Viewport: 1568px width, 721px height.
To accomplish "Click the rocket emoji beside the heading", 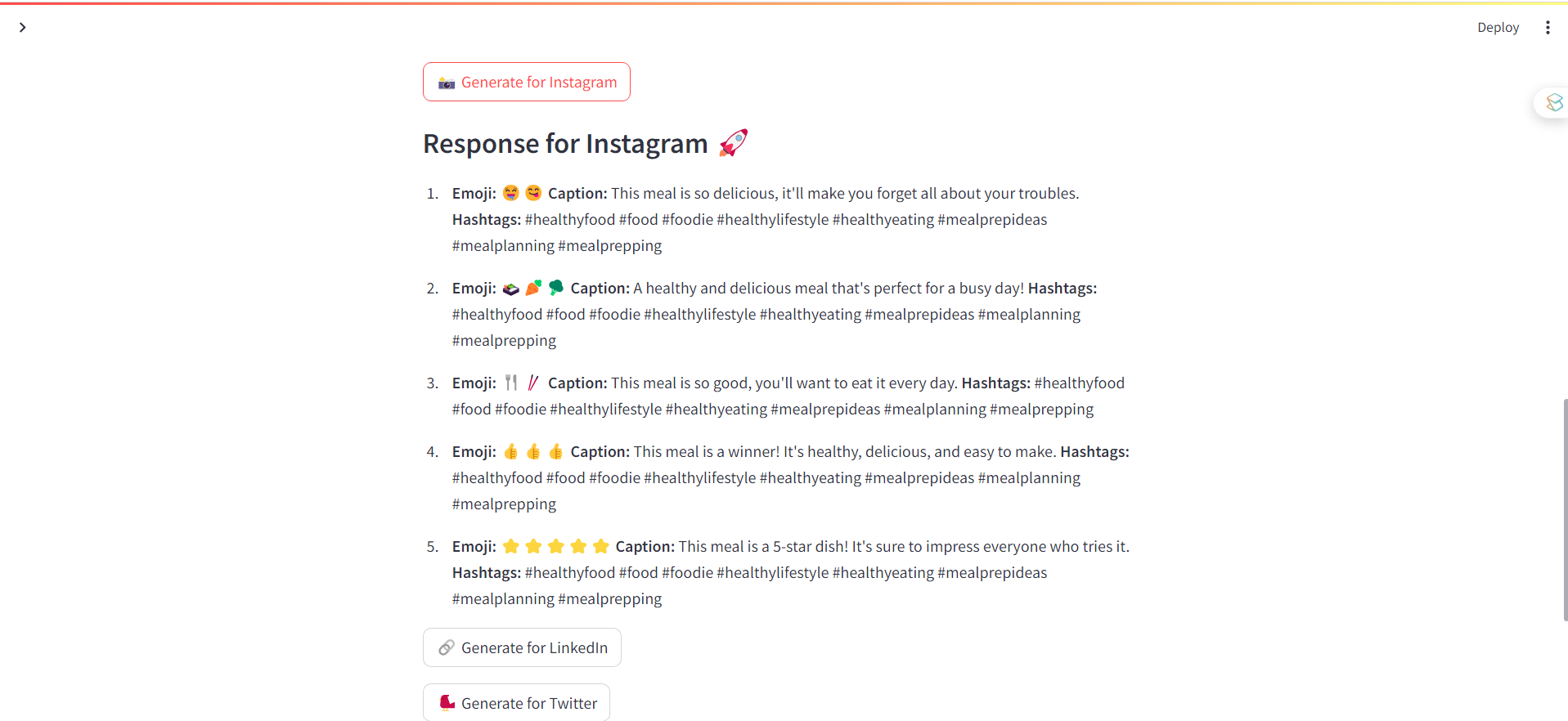I will [733, 143].
